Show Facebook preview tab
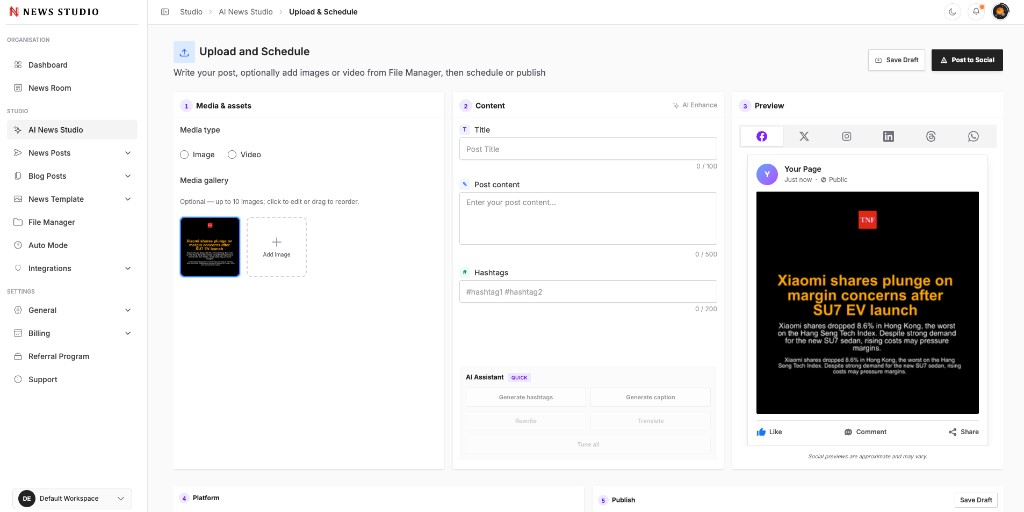Viewport: 1024px width, 512px height. (x=761, y=136)
